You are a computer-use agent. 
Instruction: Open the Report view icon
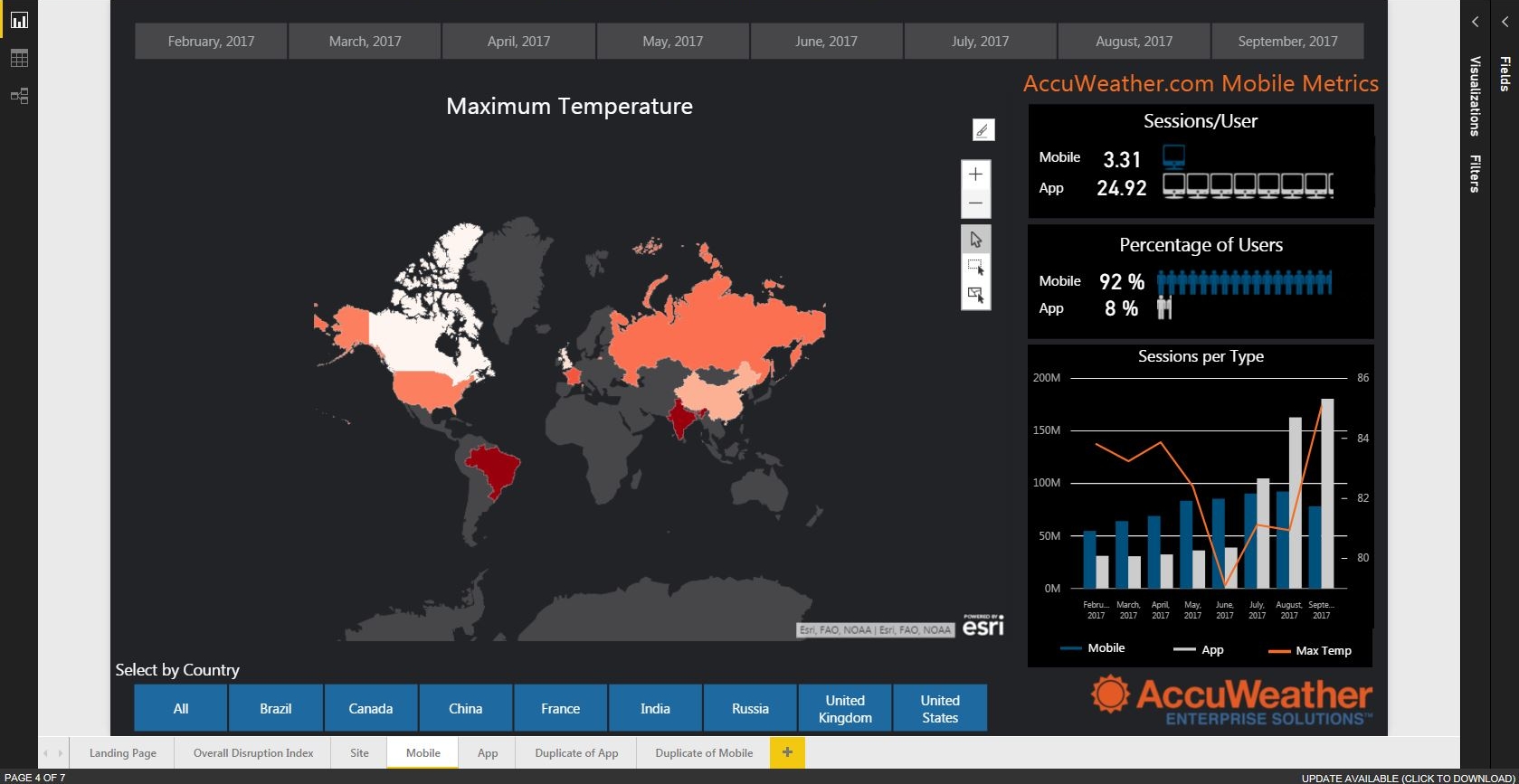(x=19, y=20)
